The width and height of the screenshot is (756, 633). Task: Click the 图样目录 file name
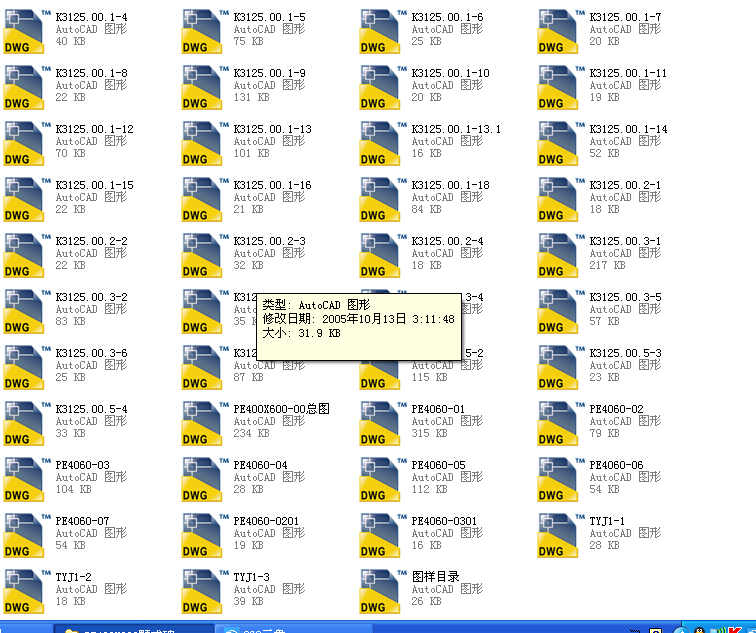click(x=435, y=577)
